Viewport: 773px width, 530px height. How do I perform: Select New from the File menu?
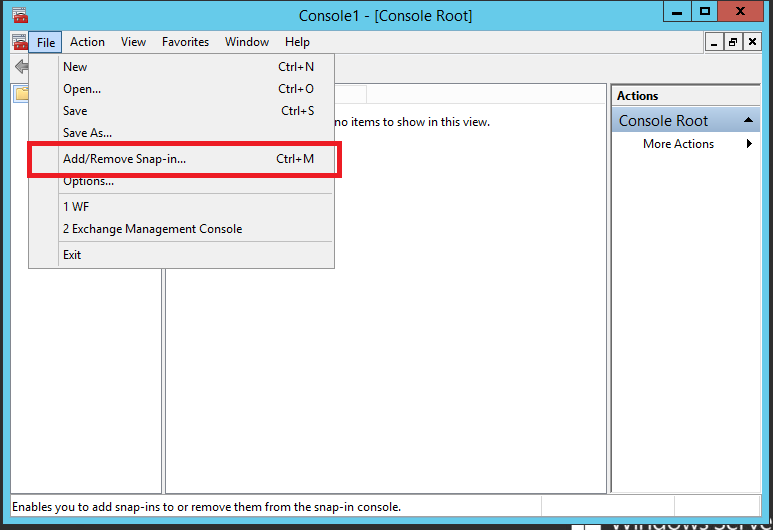point(75,67)
